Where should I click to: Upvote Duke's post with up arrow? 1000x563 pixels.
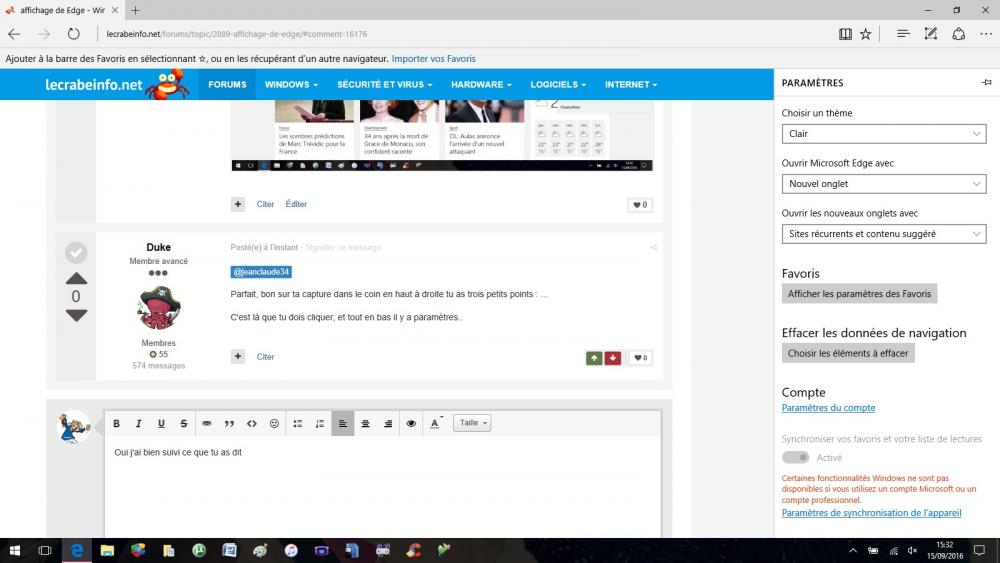tap(77, 278)
